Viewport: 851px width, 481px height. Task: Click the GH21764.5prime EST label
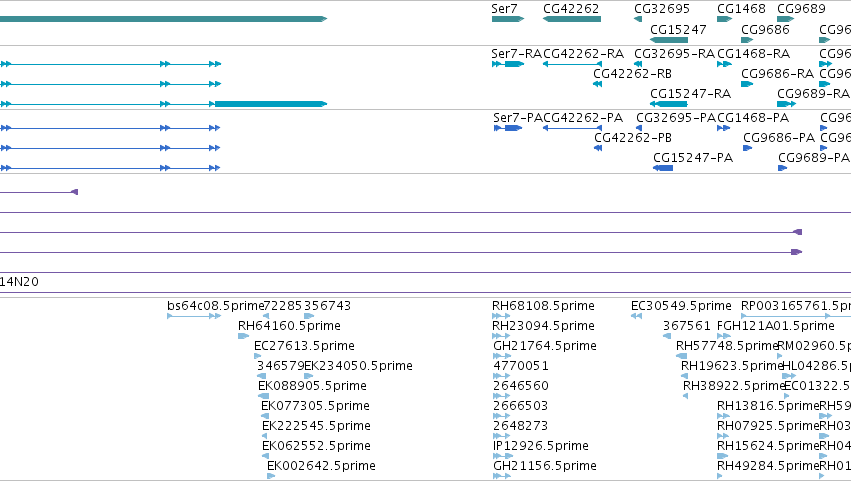(x=545, y=346)
